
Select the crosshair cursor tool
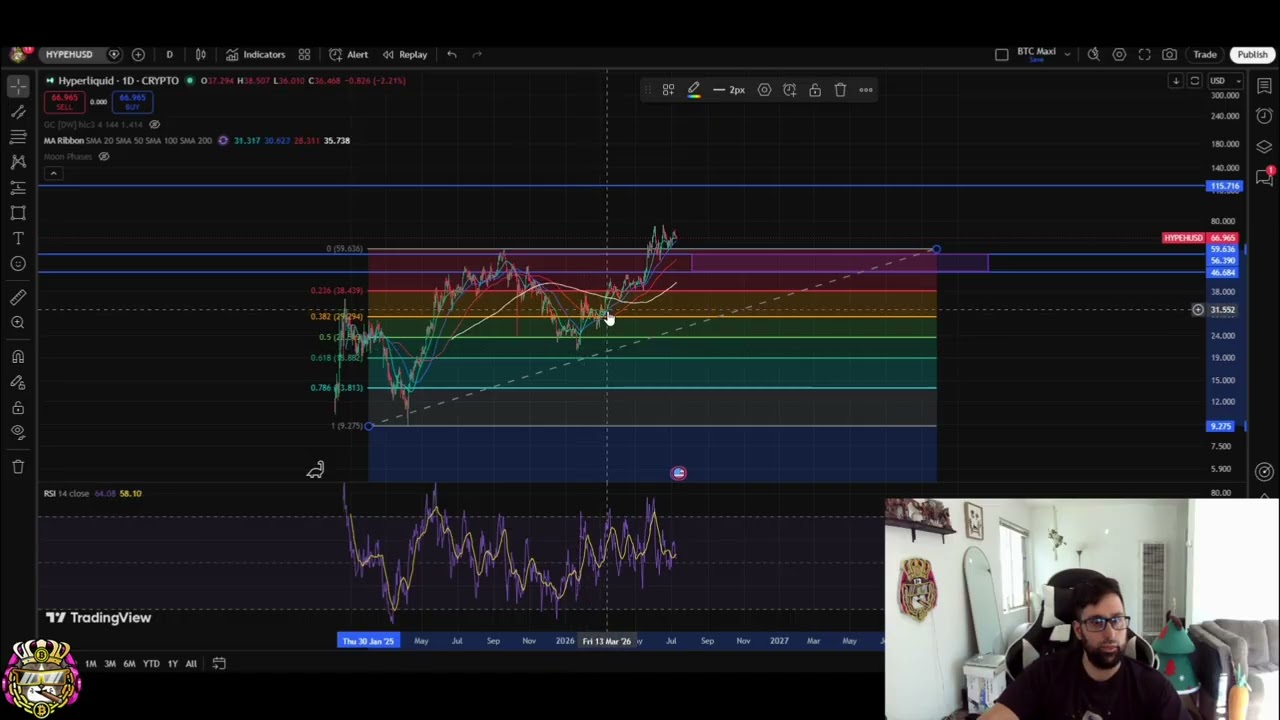(18, 88)
